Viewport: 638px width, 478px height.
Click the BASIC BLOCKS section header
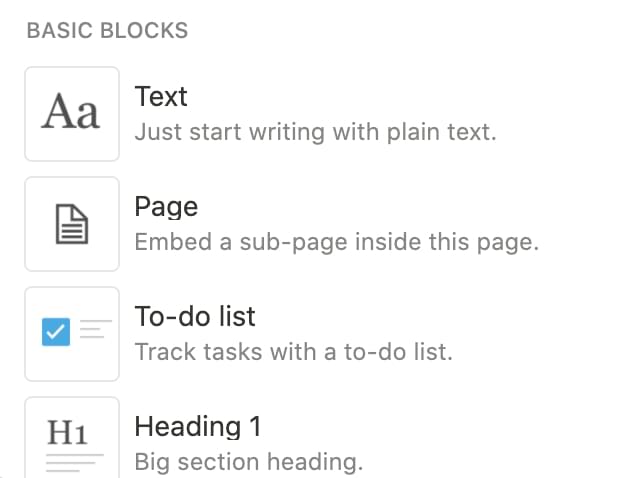[107, 30]
